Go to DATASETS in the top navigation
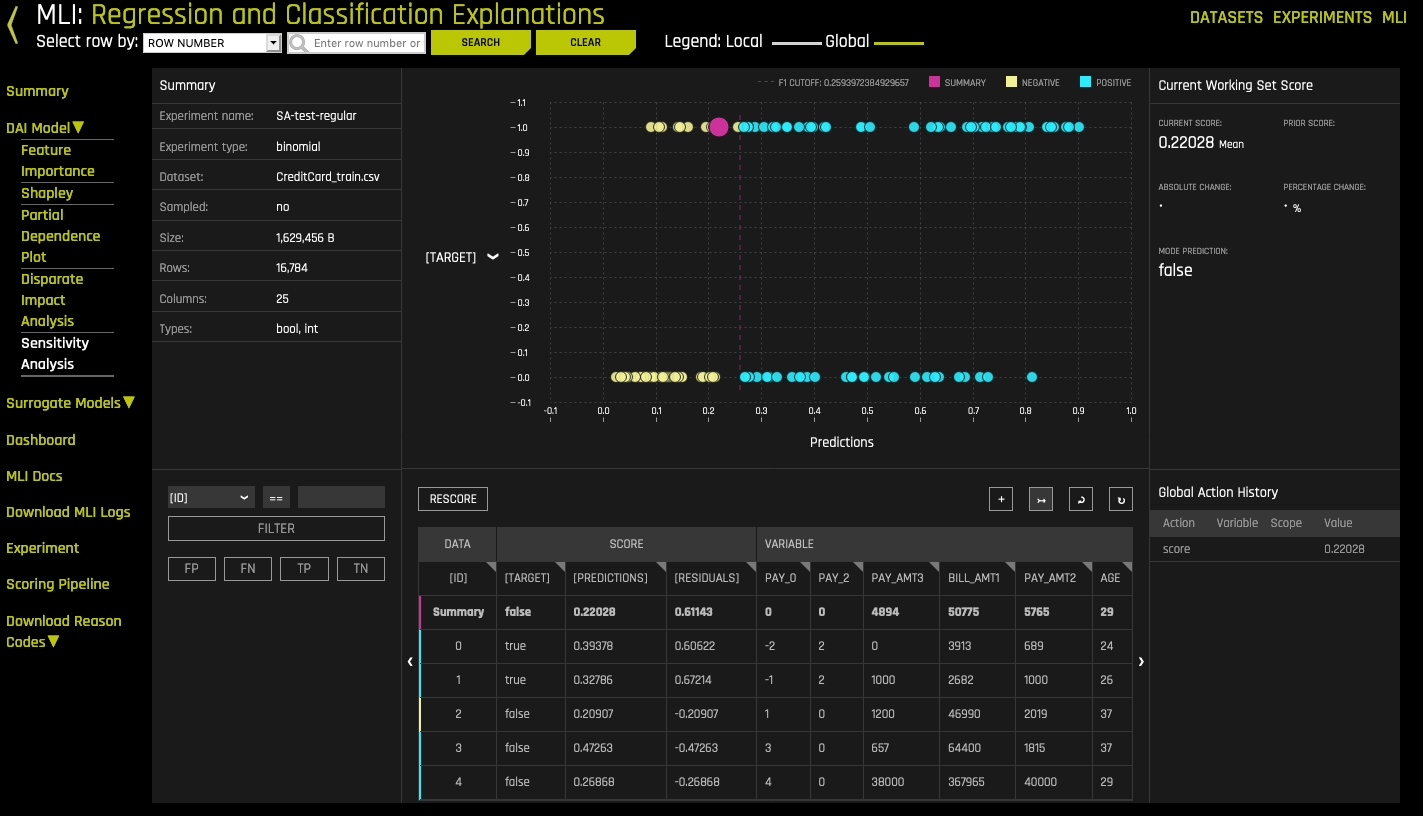The image size is (1423, 816). (x=1226, y=17)
